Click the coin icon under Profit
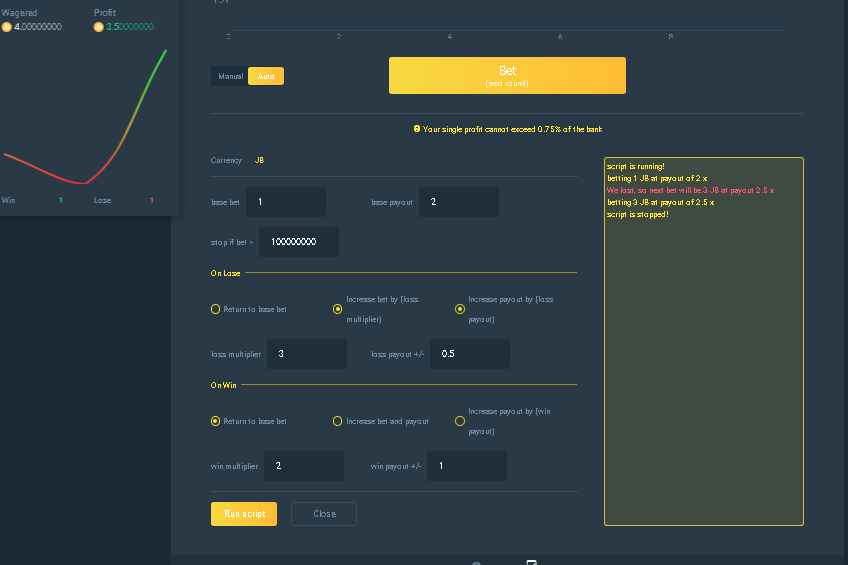Image resolution: width=848 pixels, height=565 pixels. pyautogui.click(x=99, y=27)
